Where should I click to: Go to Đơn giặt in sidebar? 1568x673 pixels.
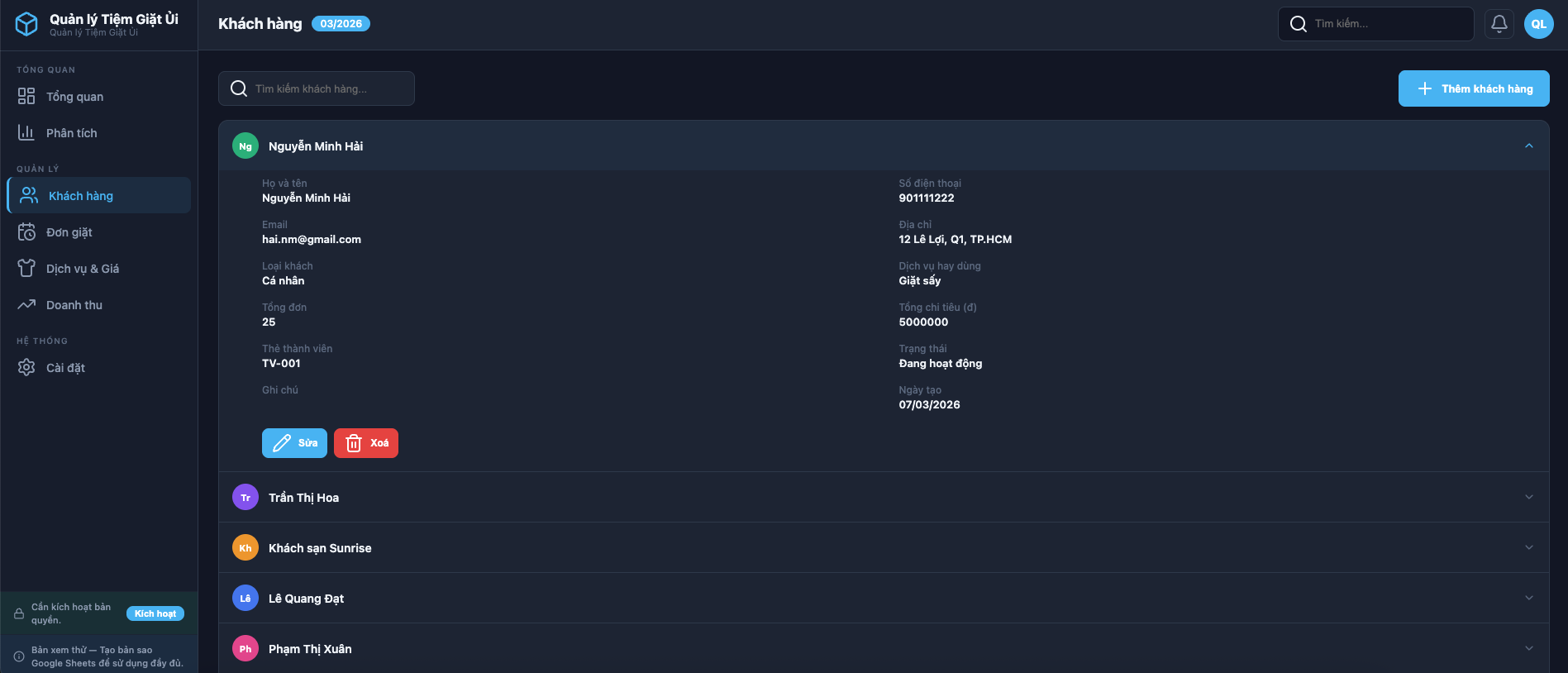coord(69,232)
